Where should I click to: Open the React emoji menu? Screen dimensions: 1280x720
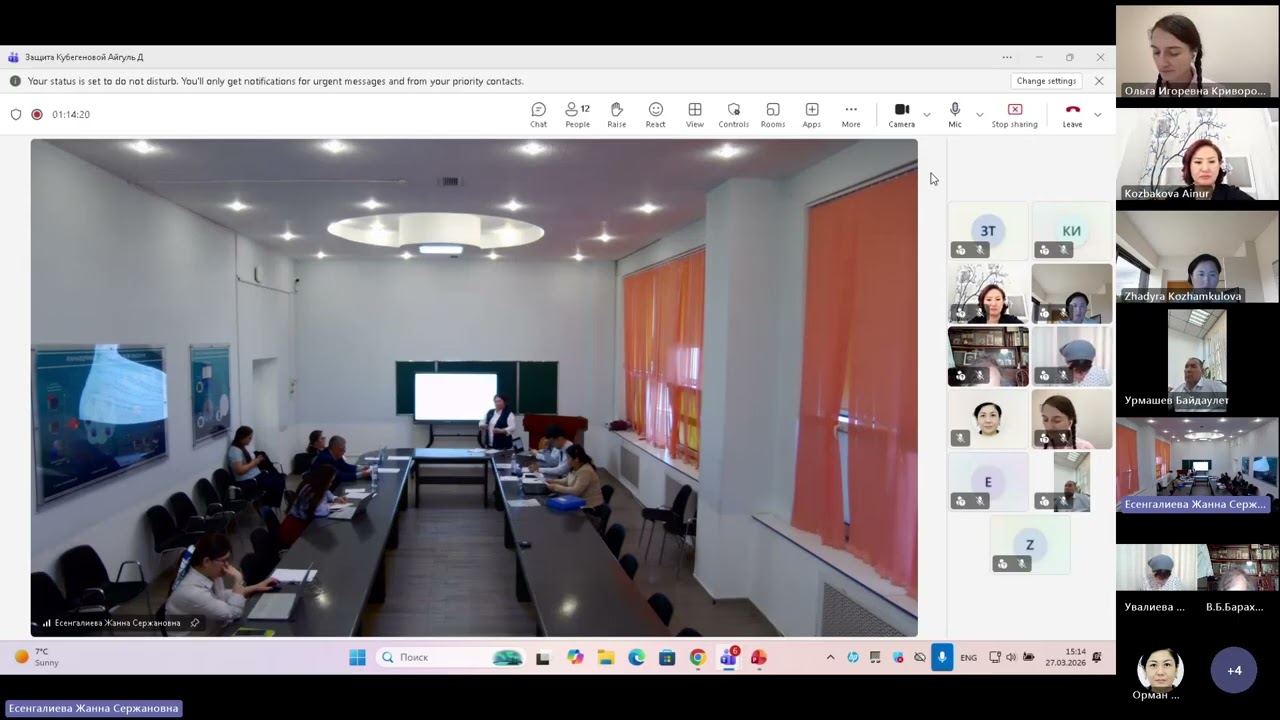click(x=655, y=115)
